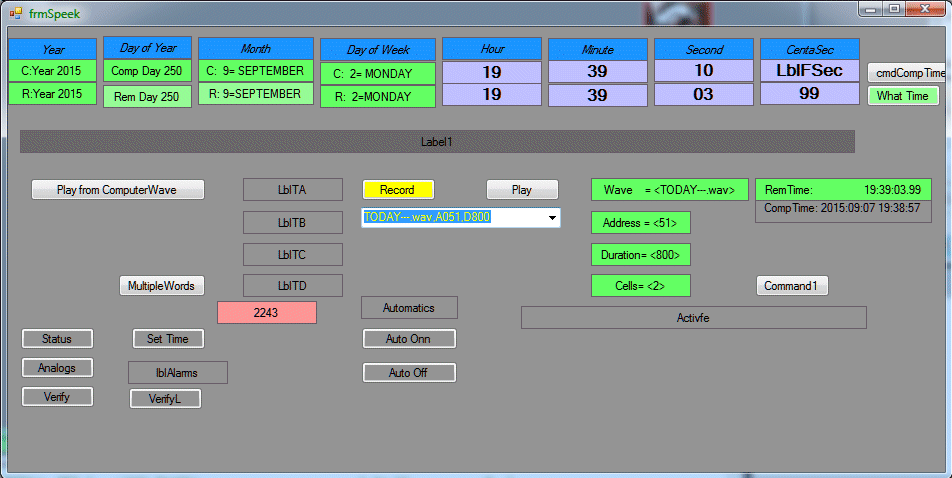Close the frmSpeek window
This screenshot has height=478, width=952.
coord(925,9)
